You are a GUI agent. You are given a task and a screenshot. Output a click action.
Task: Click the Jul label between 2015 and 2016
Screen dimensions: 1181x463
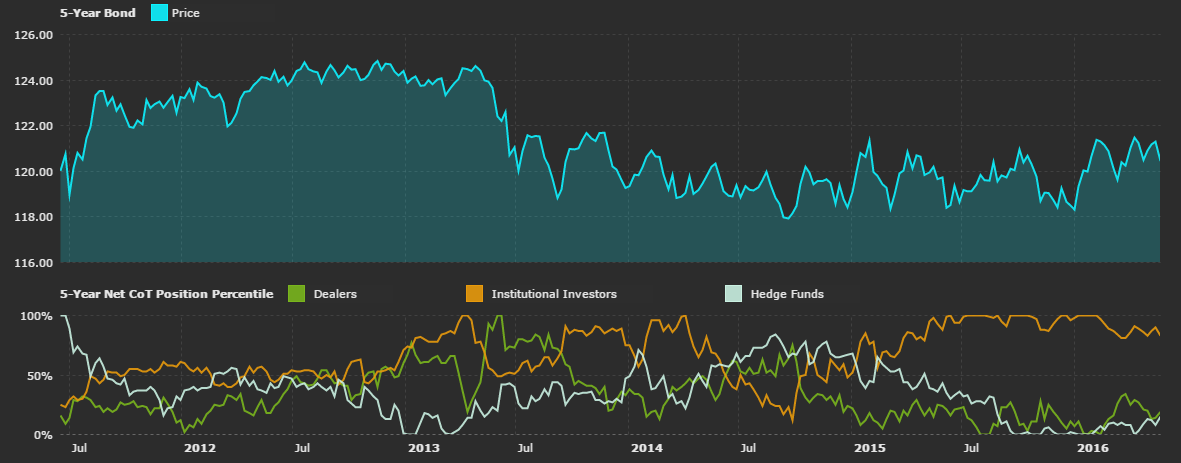tap(972, 449)
